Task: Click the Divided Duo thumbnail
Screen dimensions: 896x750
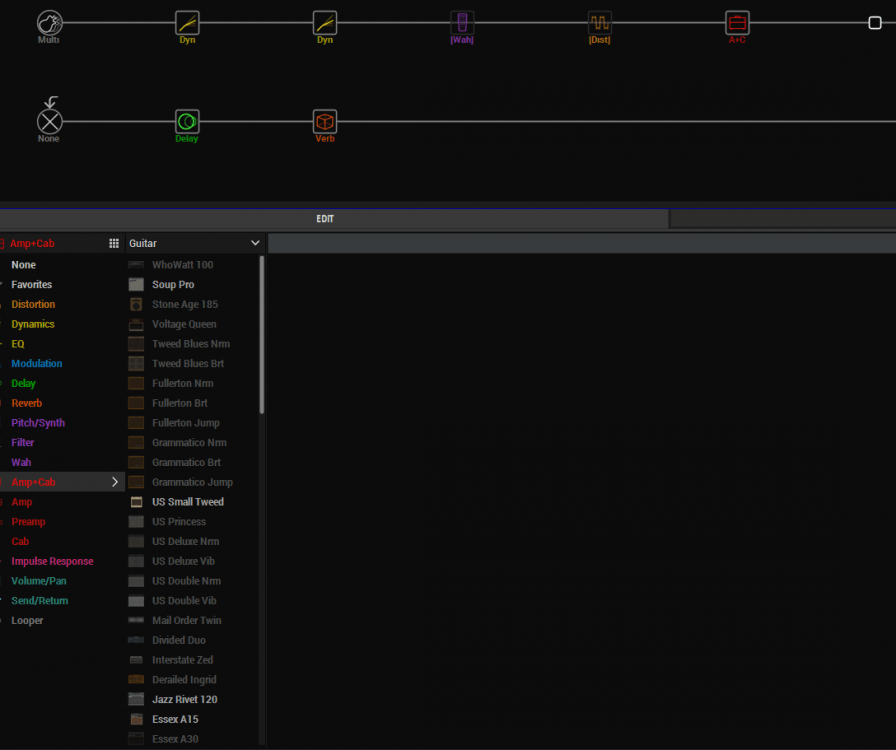Action: (x=136, y=640)
